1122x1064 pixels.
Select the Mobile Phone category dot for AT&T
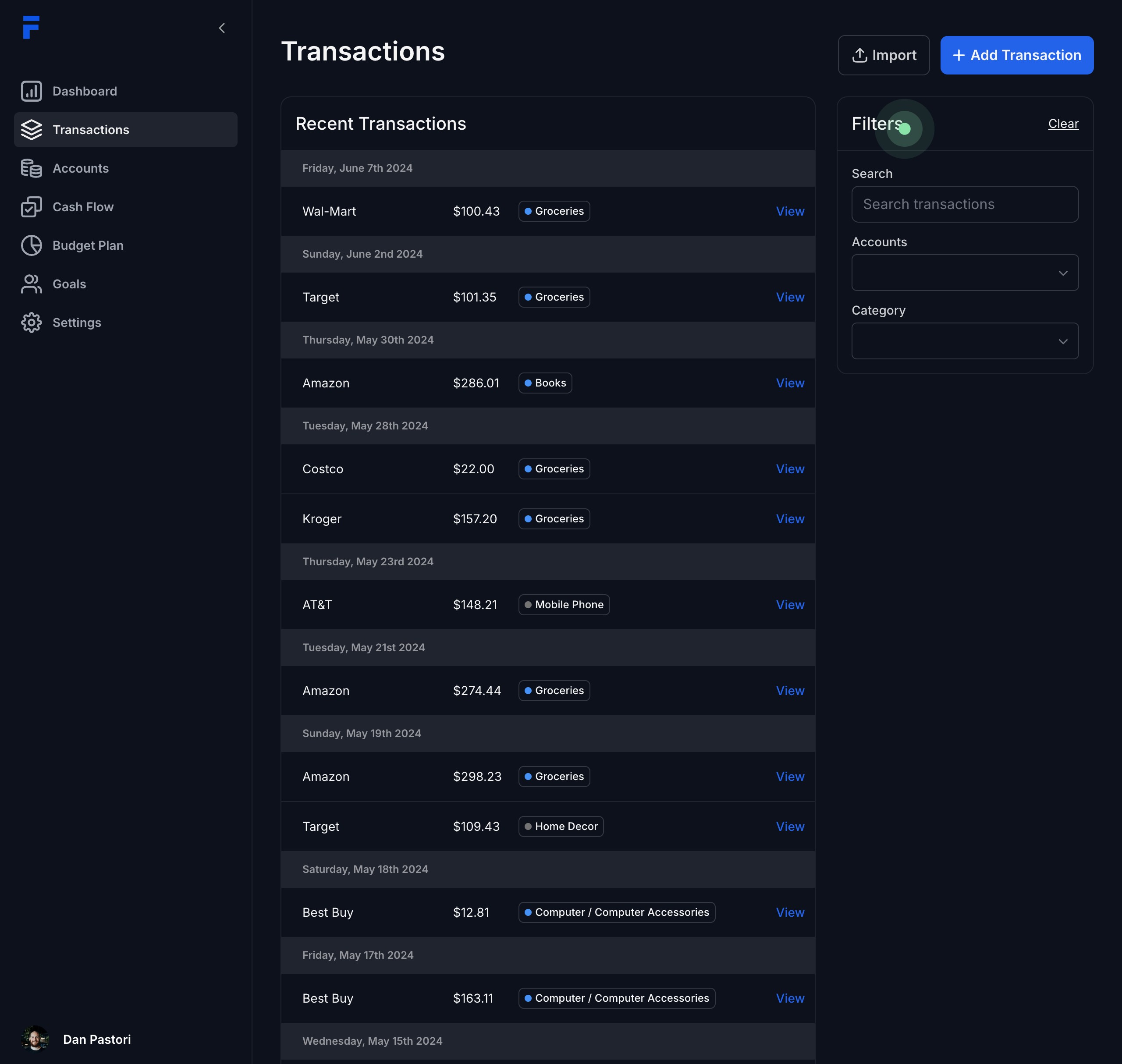coord(528,605)
